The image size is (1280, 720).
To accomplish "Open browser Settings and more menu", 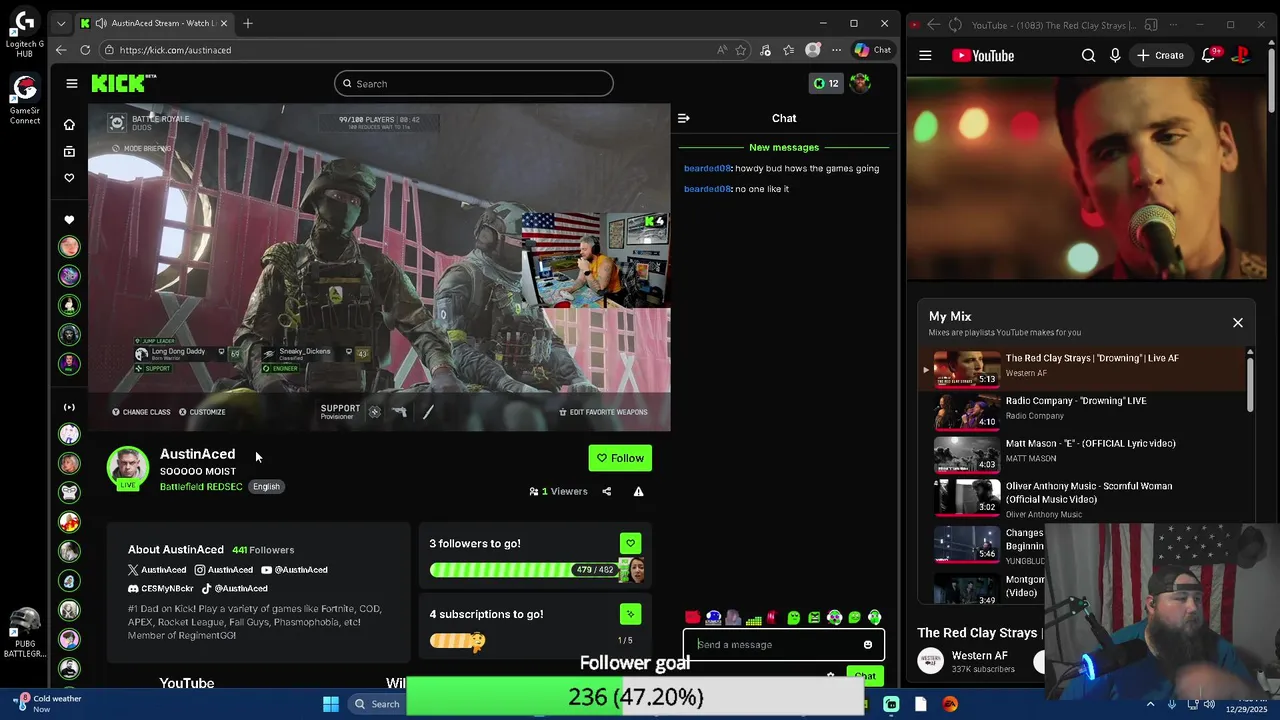I will 836,50.
